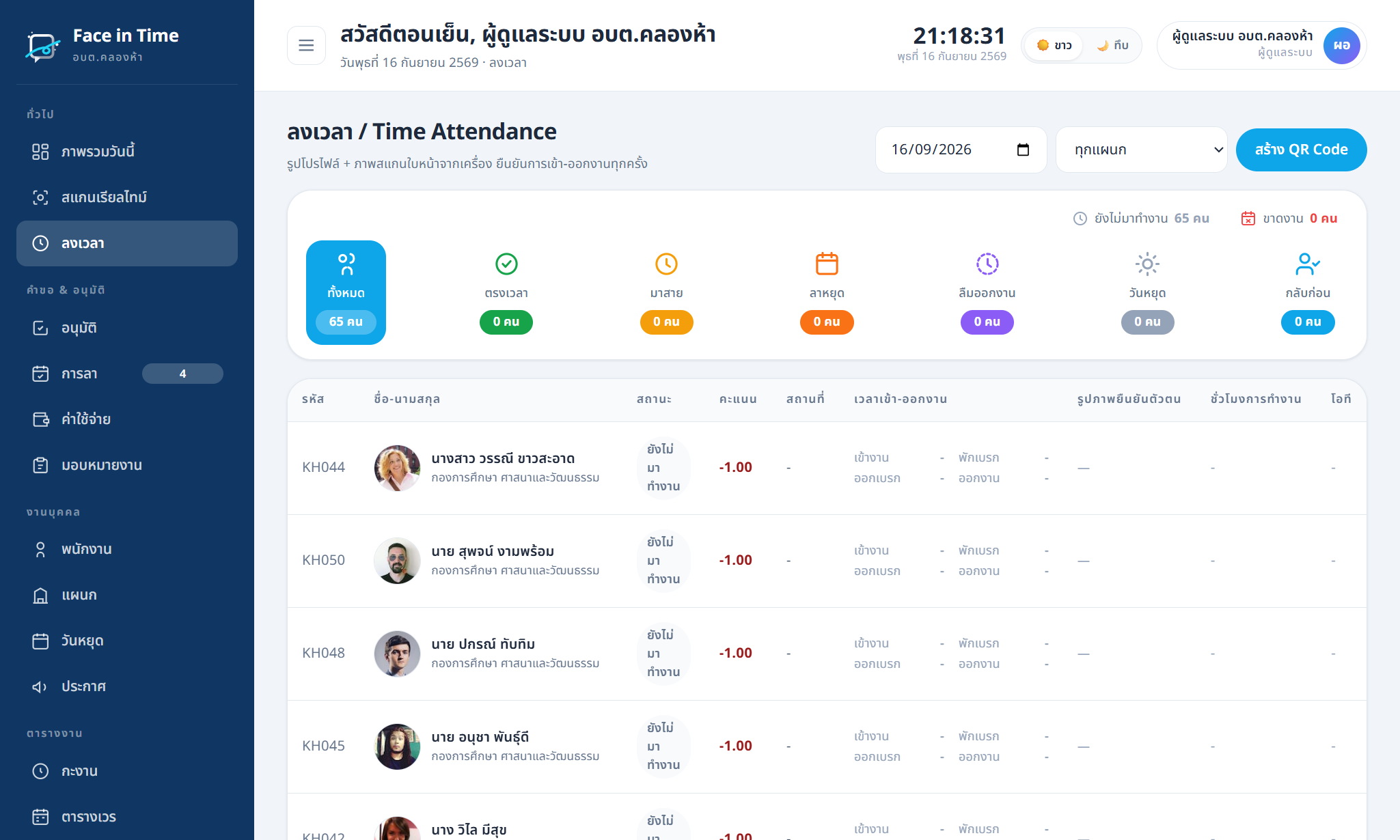Viewport: 1400px width, 840px height.
Task: Open การลา leave page
Action: pos(127,374)
